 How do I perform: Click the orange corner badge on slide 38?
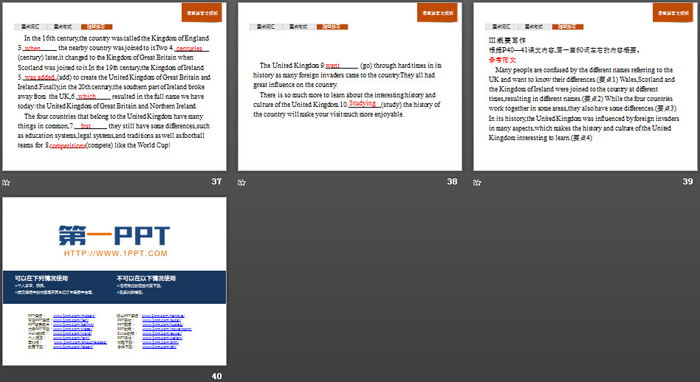tap(438, 12)
